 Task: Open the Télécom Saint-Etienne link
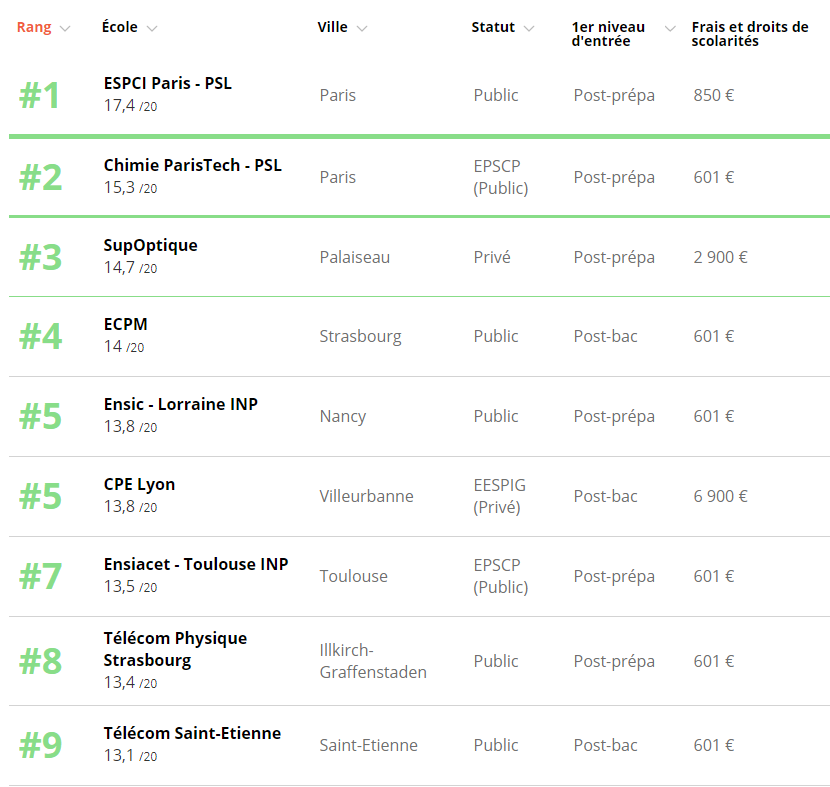[192, 733]
